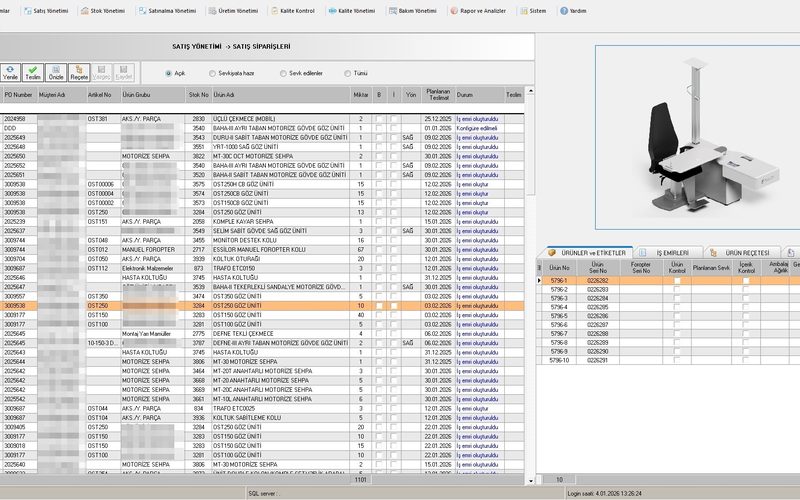
Task: Select serial number 0226285 in product list
Action: coord(597,307)
